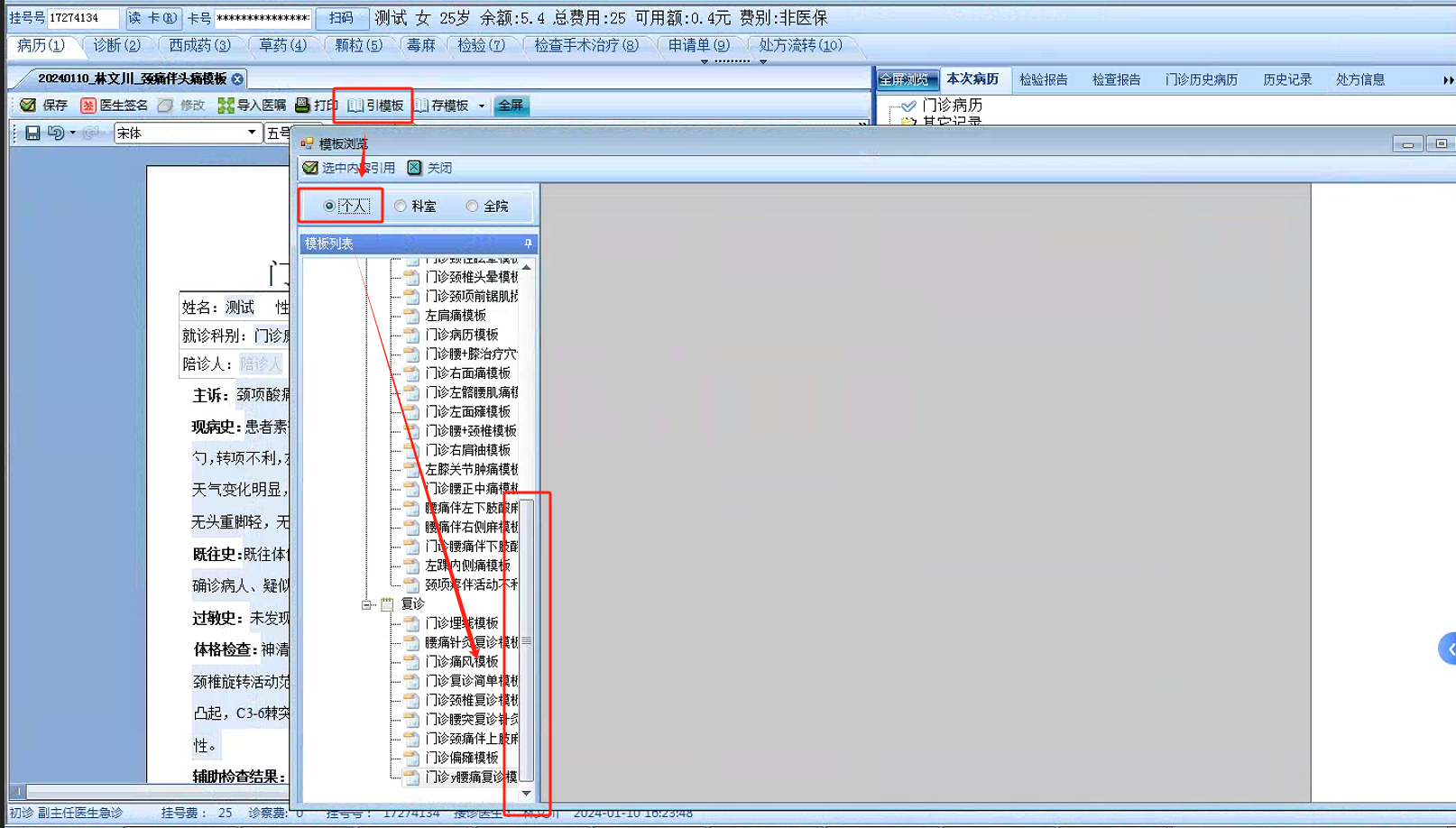Click the 存模板 save-template icon
Image resolution: width=1456 pixels, height=828 pixels.
pos(421,106)
